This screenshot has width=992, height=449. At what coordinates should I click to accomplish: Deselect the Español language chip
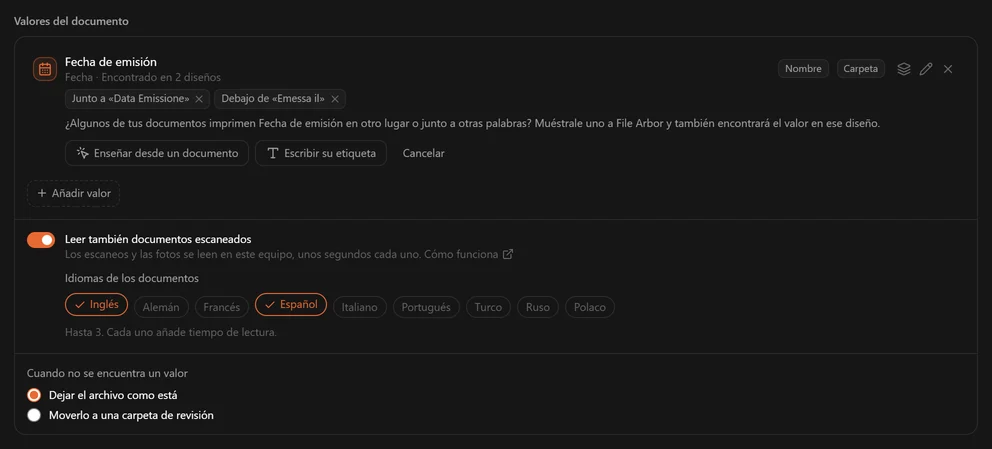(x=291, y=305)
